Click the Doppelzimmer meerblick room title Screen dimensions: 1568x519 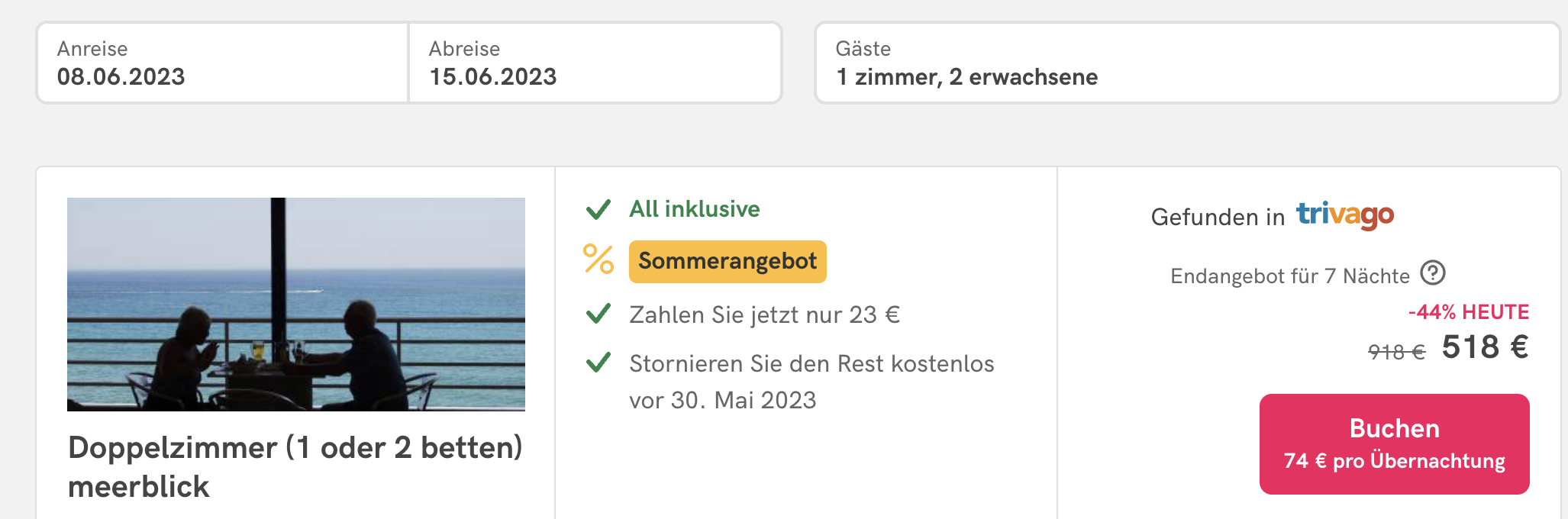295,466
